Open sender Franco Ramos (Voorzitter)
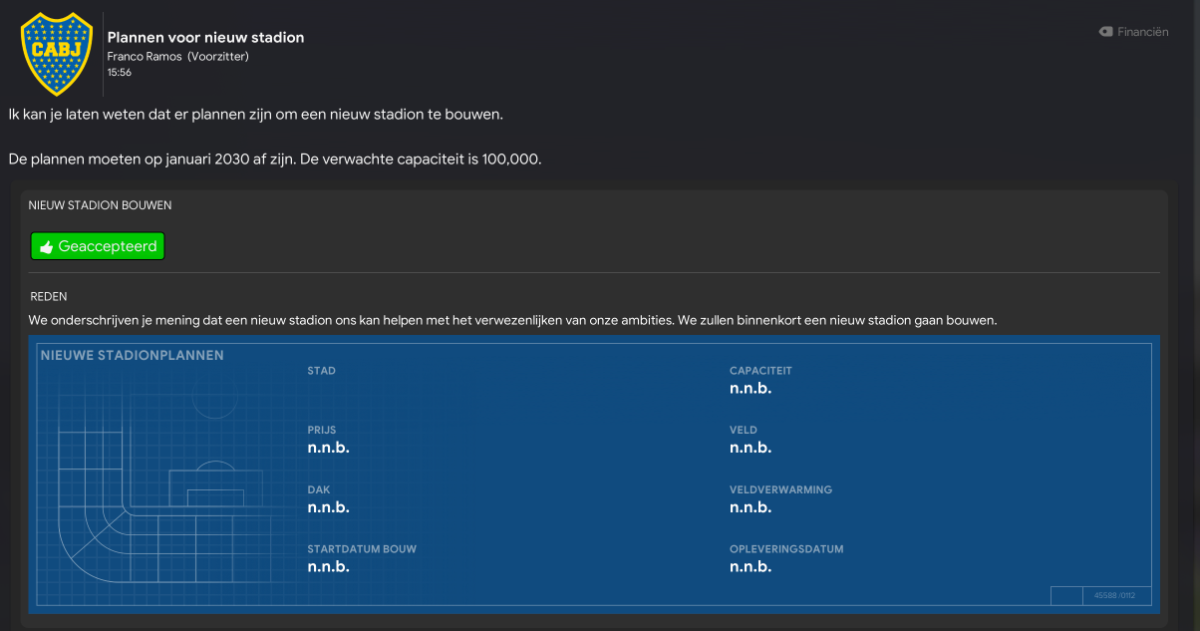 (x=178, y=56)
